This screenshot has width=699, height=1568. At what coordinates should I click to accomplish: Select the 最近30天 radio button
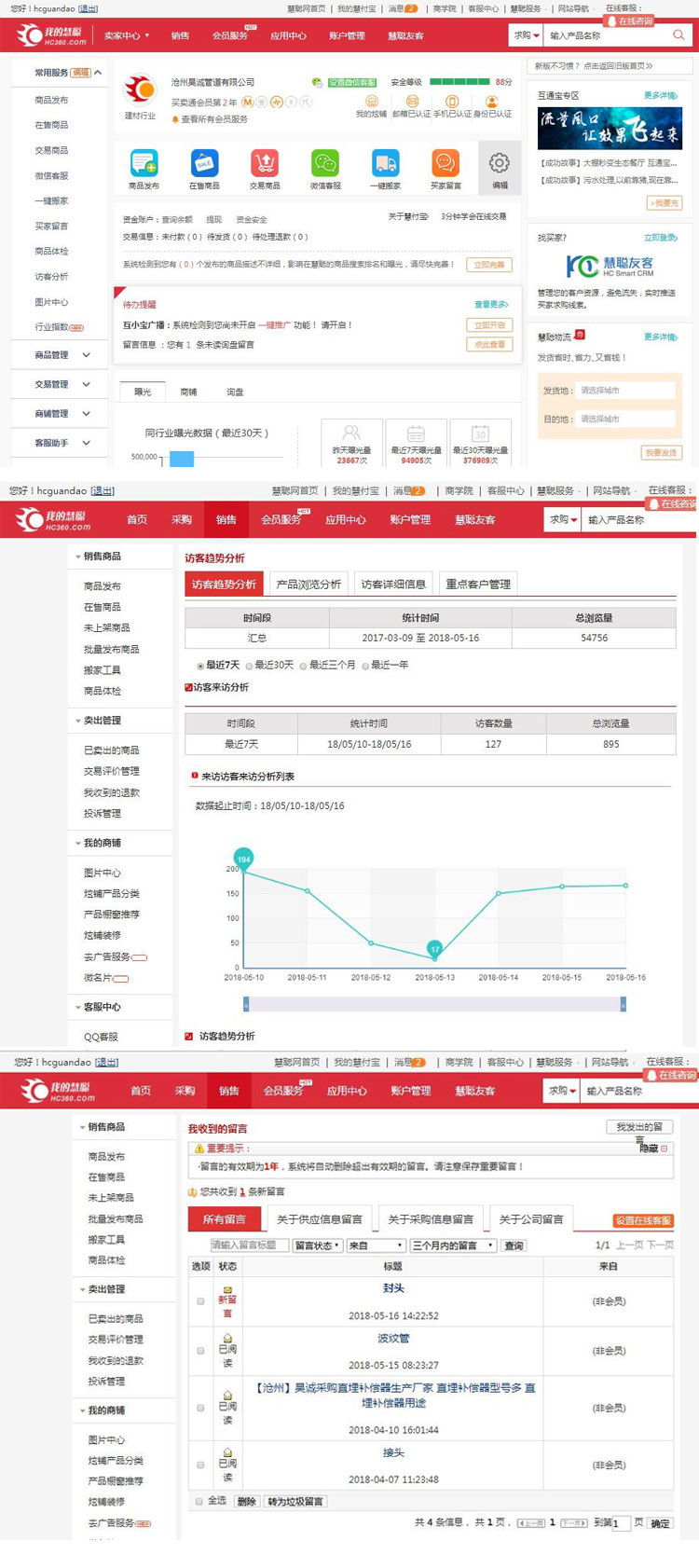250,666
